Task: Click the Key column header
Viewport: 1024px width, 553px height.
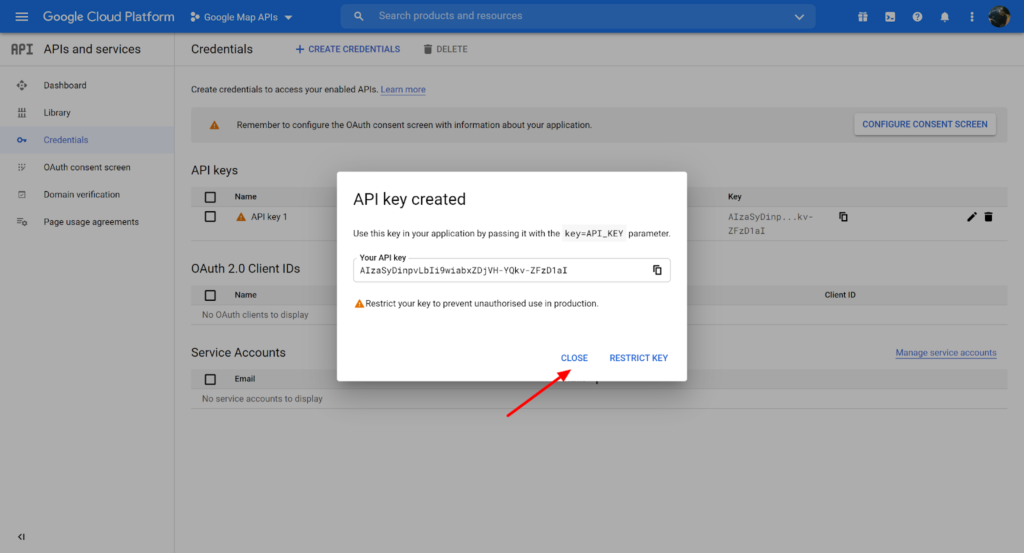Action: (x=735, y=197)
